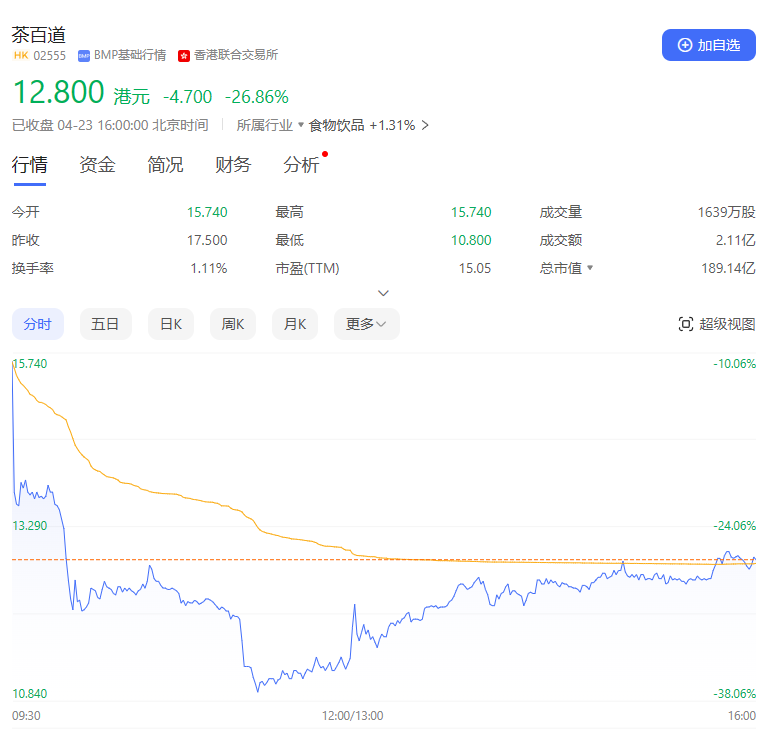Open 食物饮品 industry link
Viewport: 772px width, 730px height.
[337, 125]
